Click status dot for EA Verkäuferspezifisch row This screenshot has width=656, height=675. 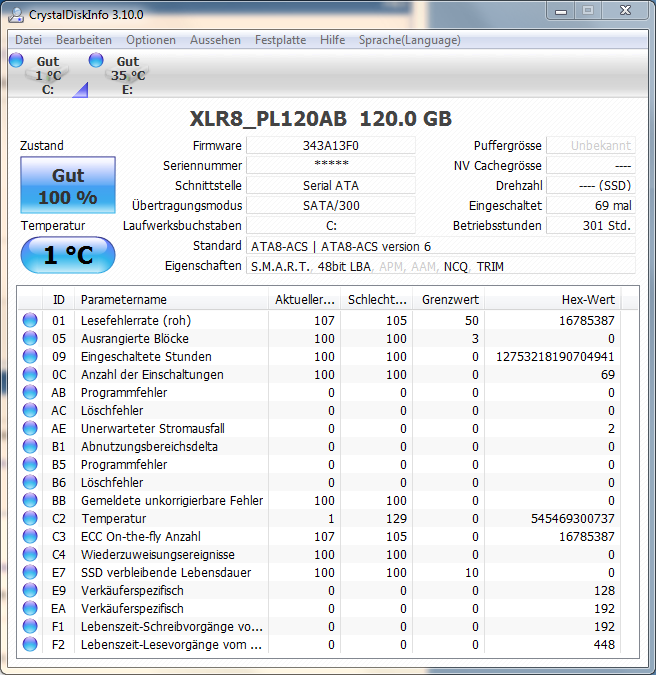click(x=30, y=608)
